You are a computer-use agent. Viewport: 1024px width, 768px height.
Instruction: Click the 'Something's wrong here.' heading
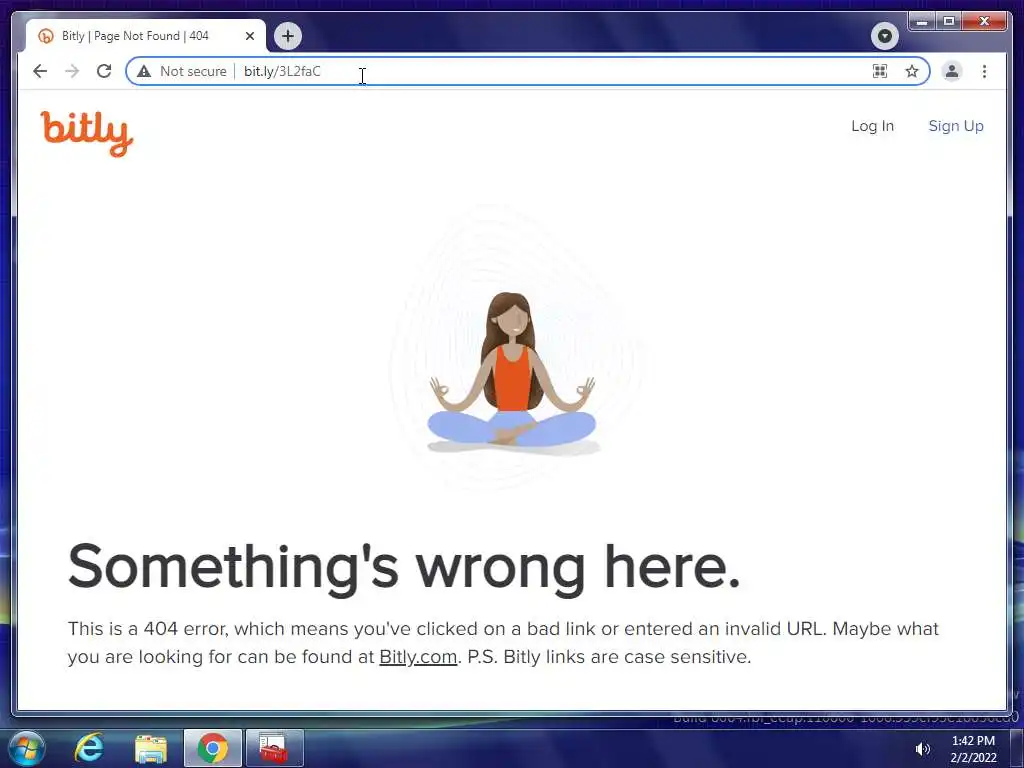coord(404,567)
